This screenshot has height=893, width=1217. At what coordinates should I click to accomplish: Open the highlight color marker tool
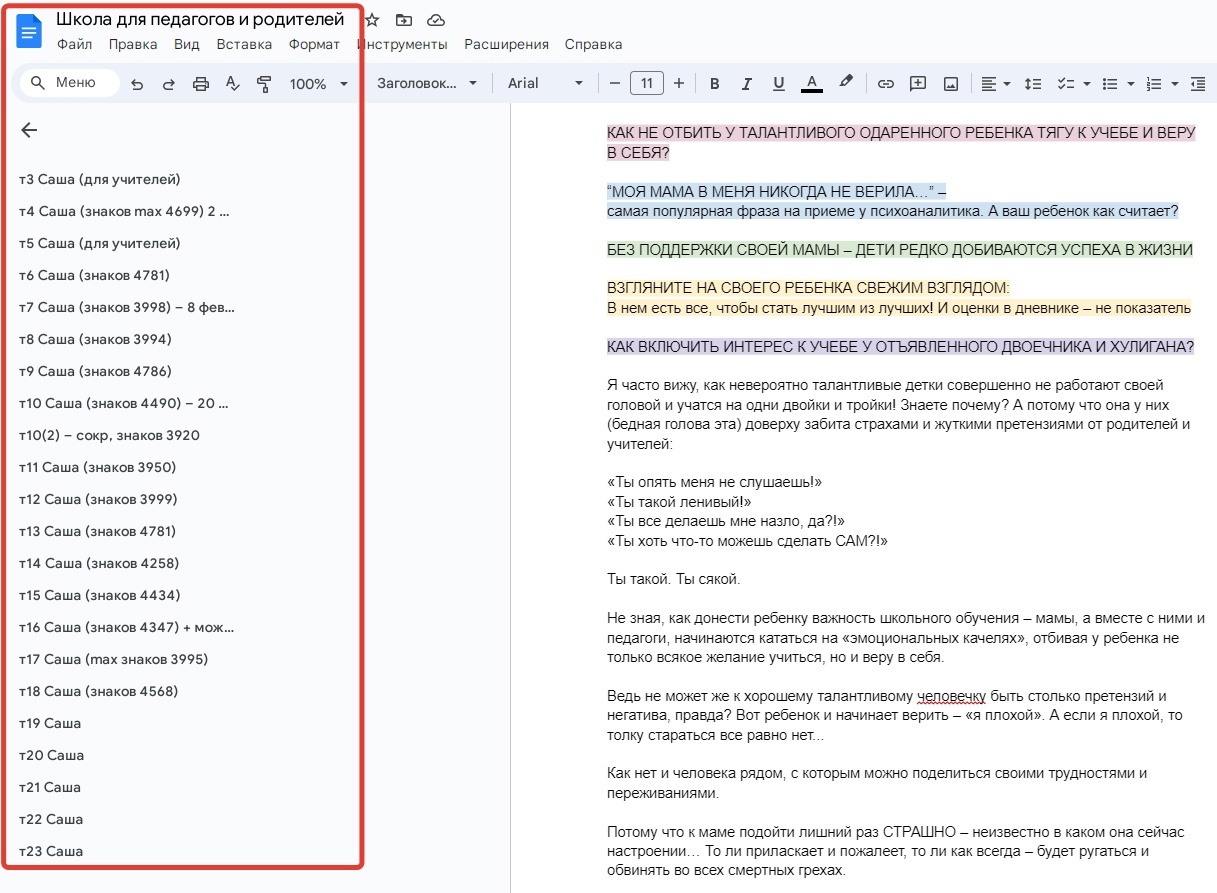tap(845, 83)
